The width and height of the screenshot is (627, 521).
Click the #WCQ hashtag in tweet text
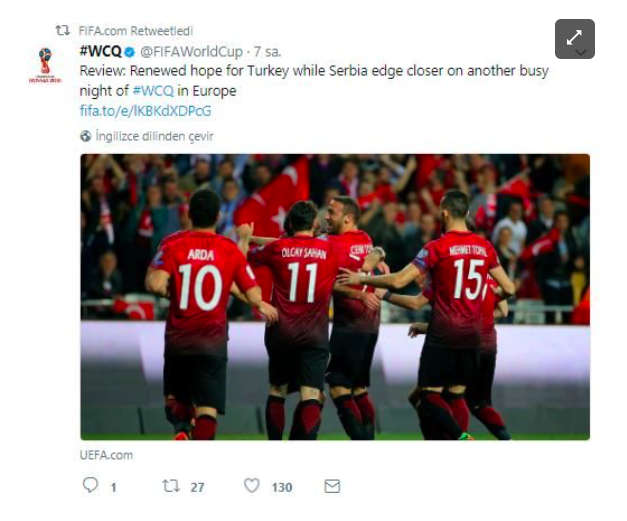[x=153, y=91]
